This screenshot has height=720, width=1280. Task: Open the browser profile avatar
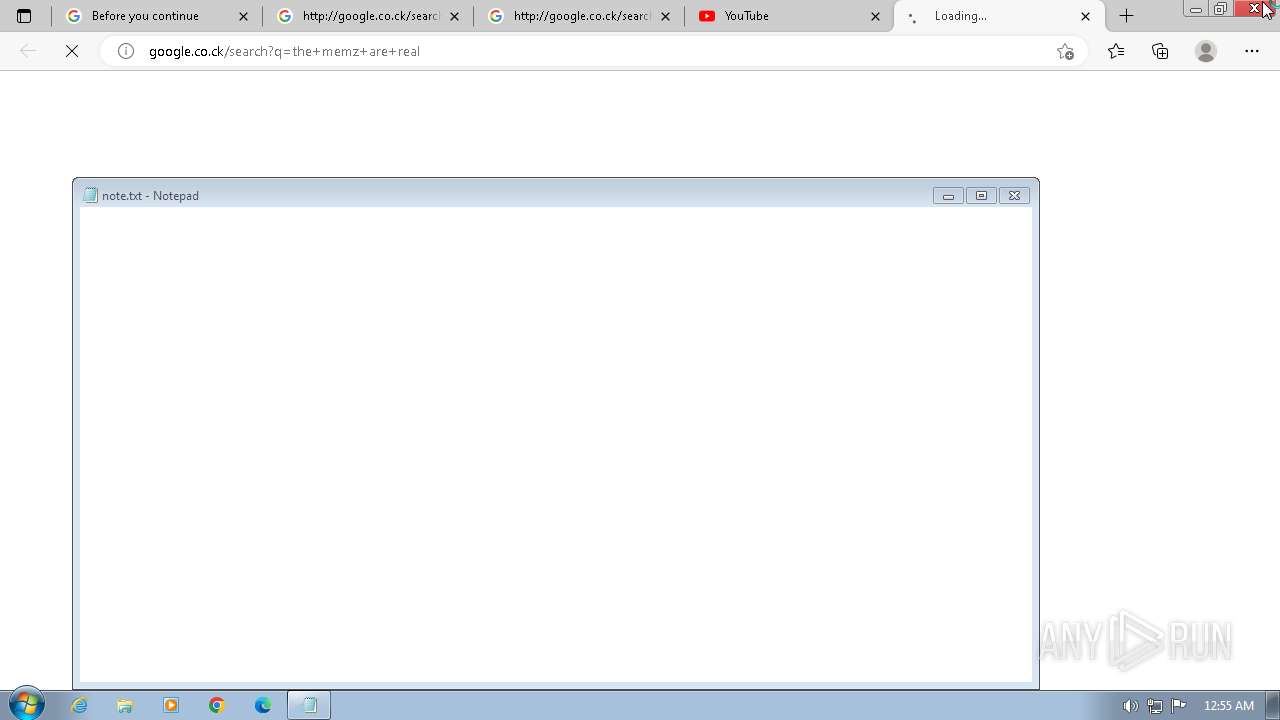pyautogui.click(x=1206, y=51)
